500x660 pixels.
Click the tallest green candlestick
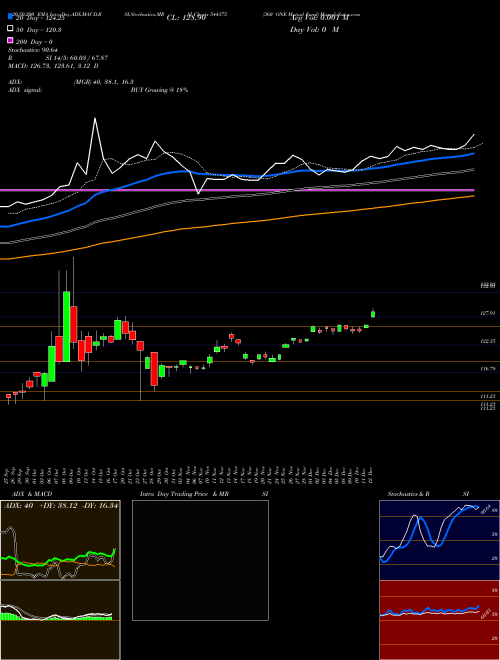pyautogui.click(x=66, y=326)
